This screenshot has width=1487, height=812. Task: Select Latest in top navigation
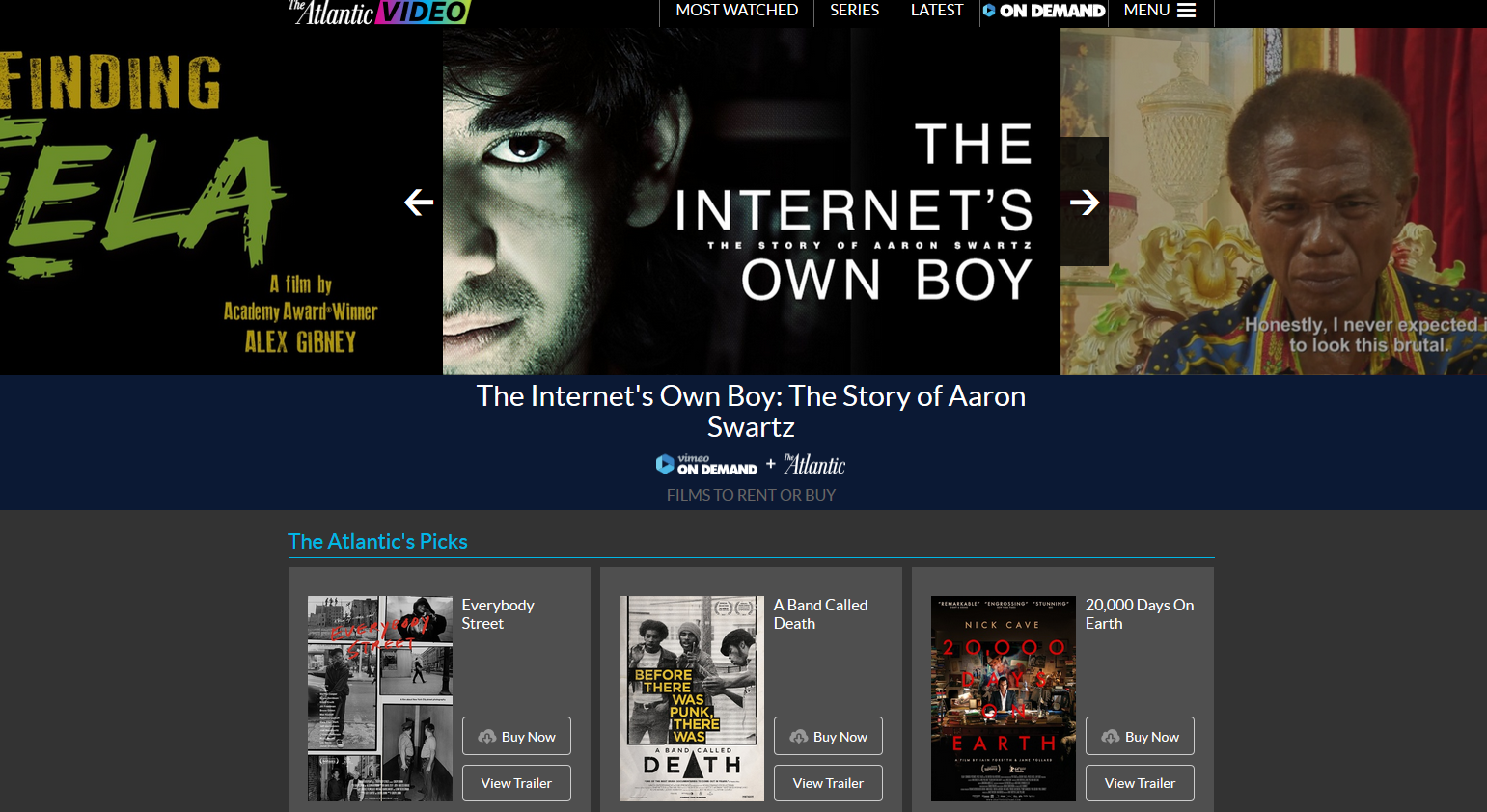(936, 11)
